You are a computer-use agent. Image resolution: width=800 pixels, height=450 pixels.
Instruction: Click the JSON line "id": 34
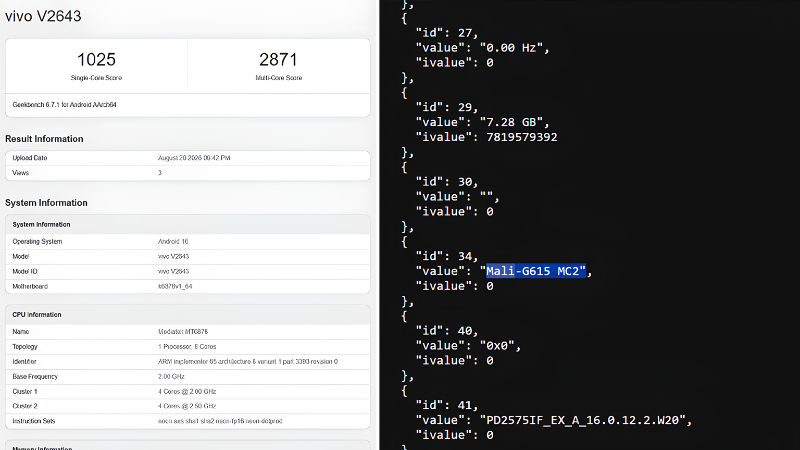[447, 257]
